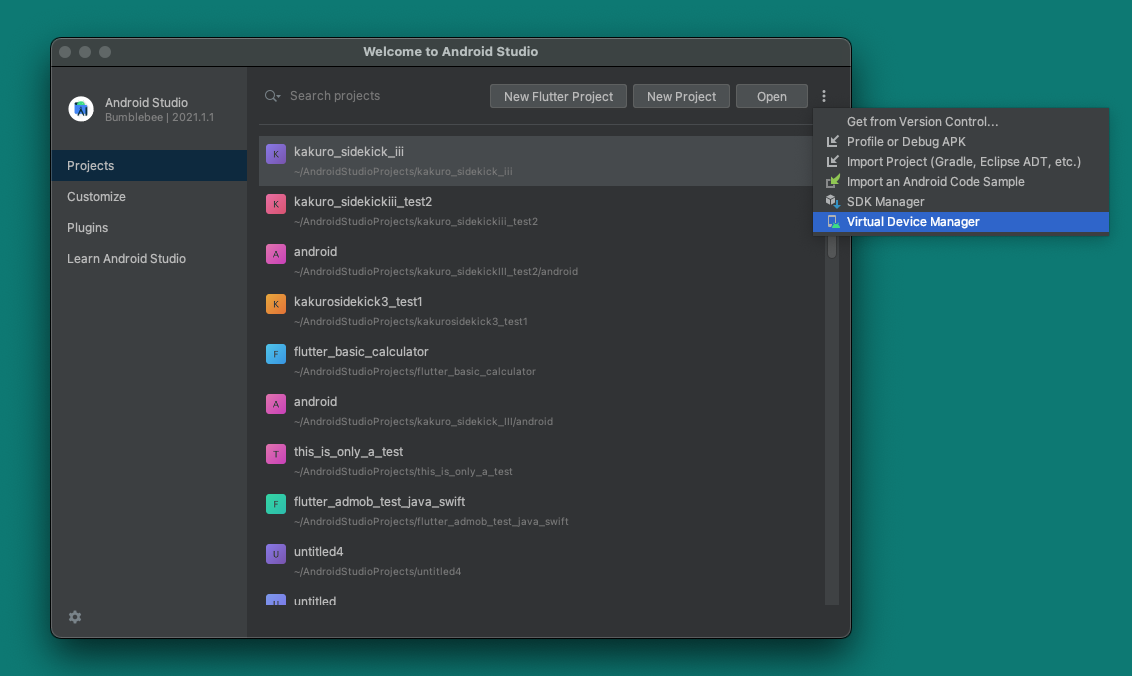
Task: Open project this_is_only_a_test
Action: [x=541, y=461]
